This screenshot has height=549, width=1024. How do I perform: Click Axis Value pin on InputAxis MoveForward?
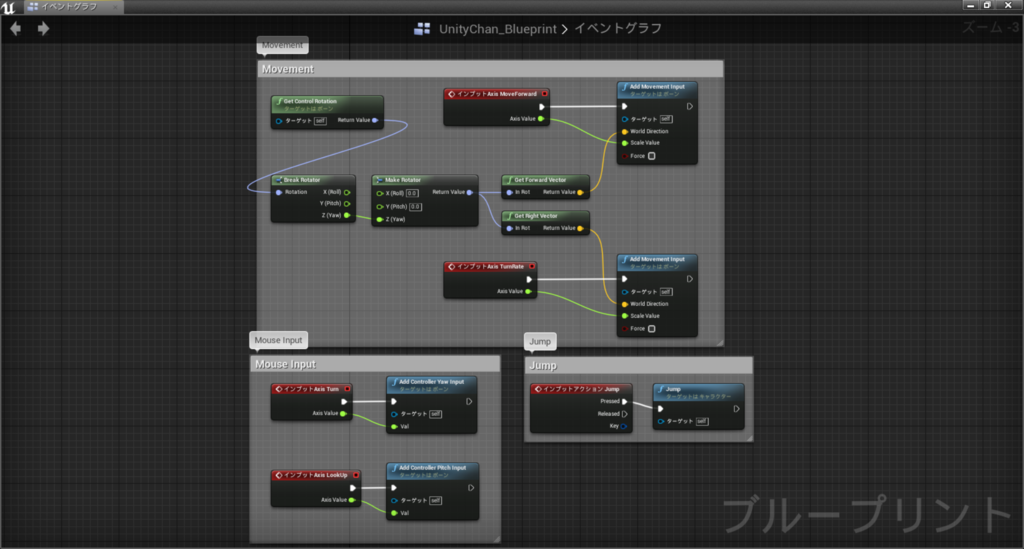click(541, 119)
